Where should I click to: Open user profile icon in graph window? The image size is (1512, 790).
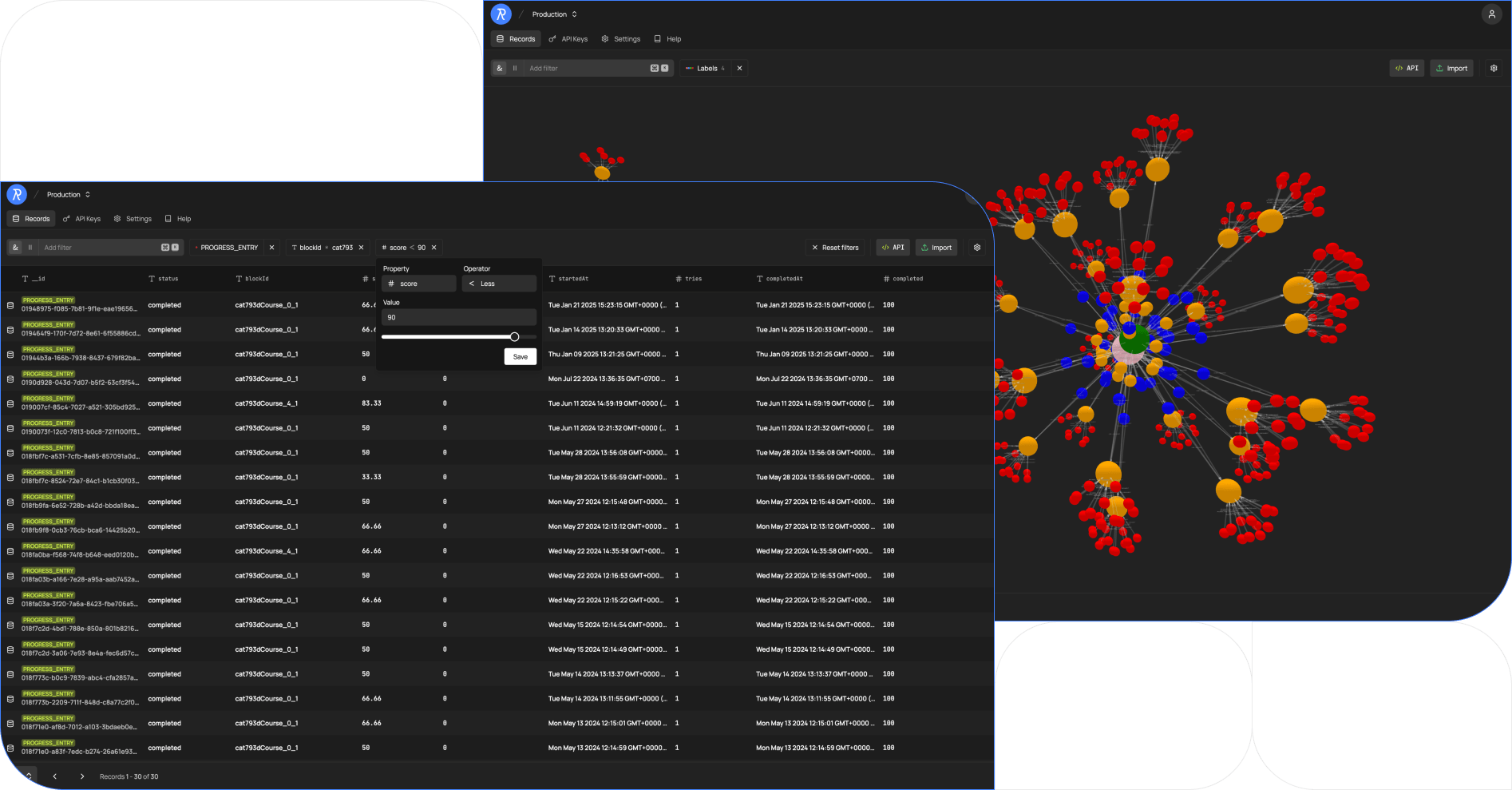[1491, 14]
